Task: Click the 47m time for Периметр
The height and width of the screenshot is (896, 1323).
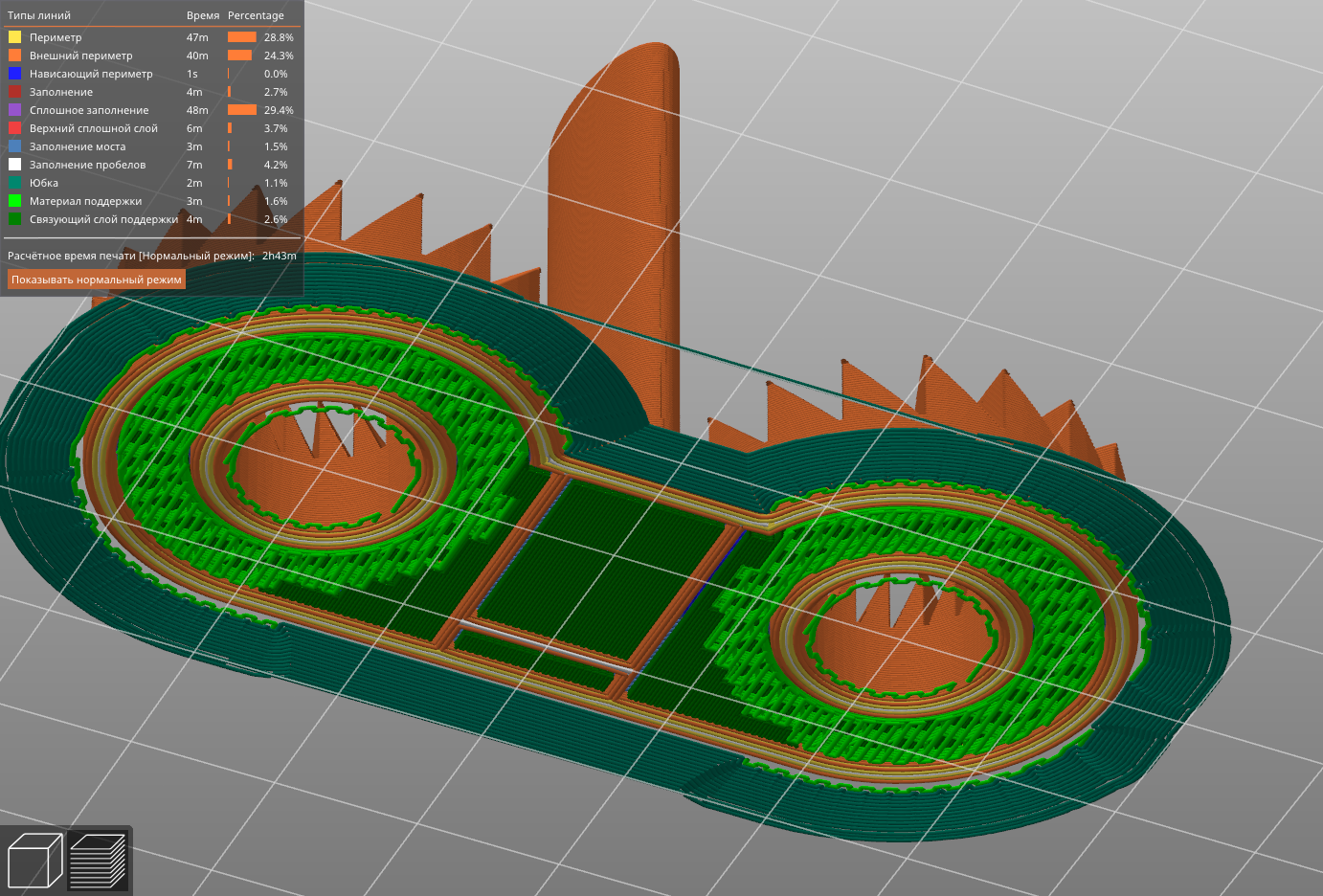Action: pos(197,37)
